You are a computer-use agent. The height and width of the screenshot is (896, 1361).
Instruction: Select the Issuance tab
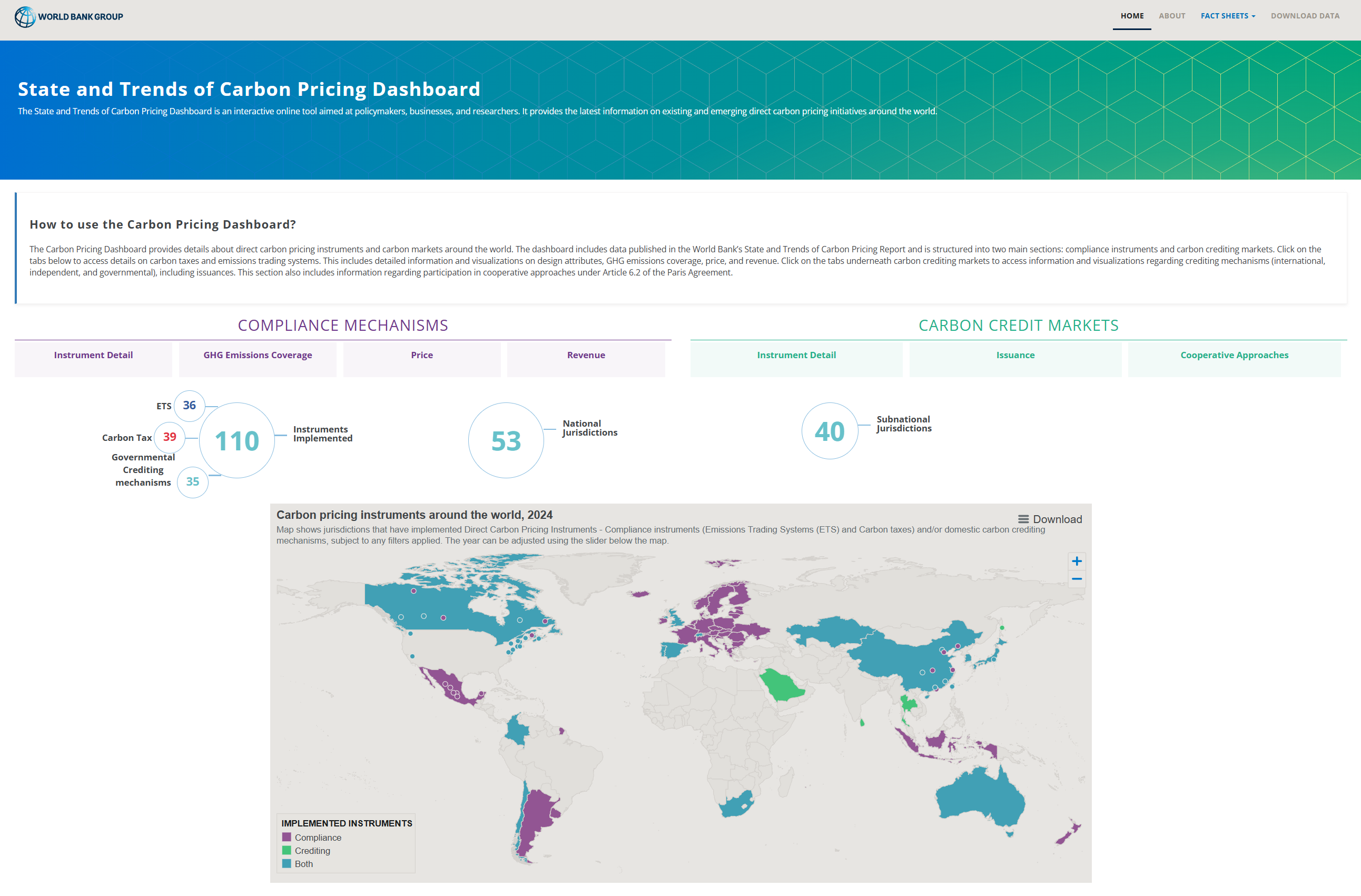[1015, 359]
